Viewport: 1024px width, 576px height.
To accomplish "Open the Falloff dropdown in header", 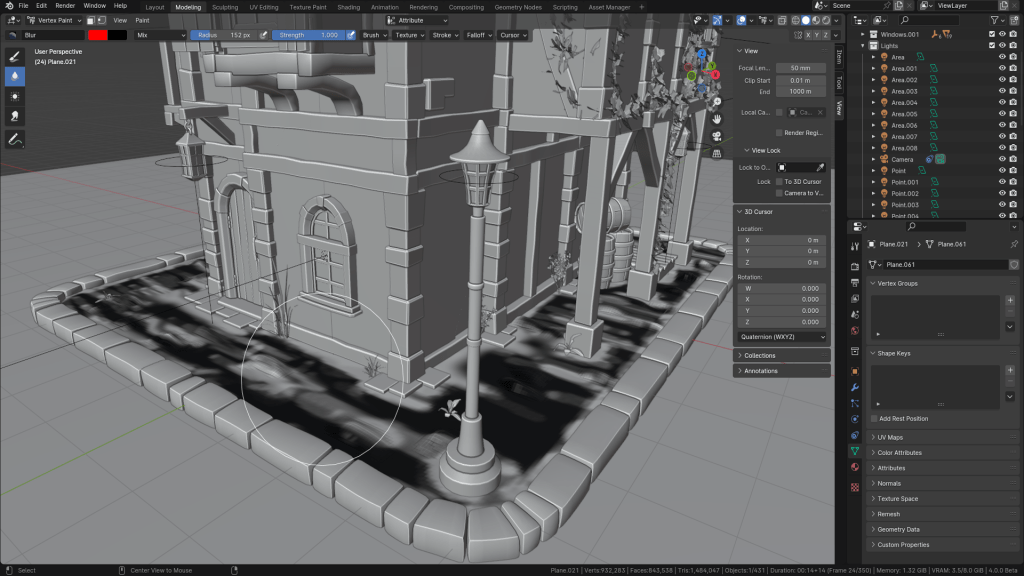I will [480, 35].
